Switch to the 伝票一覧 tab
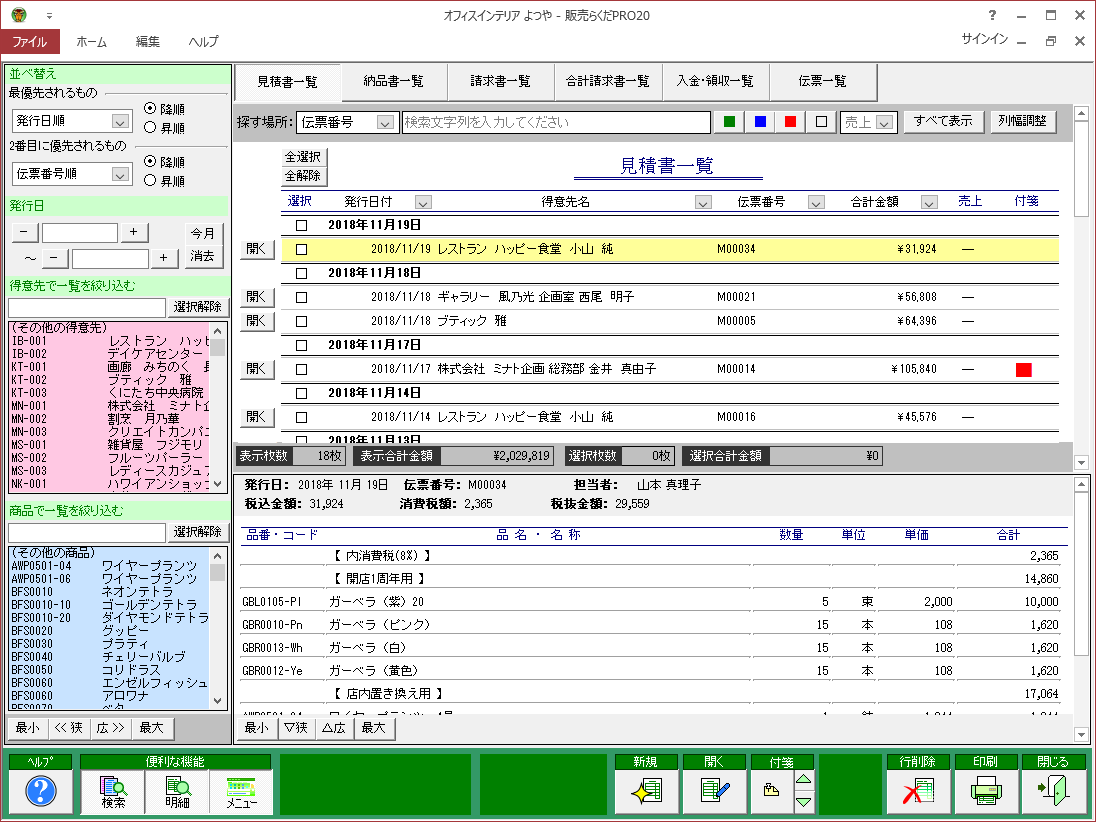 tap(823, 82)
